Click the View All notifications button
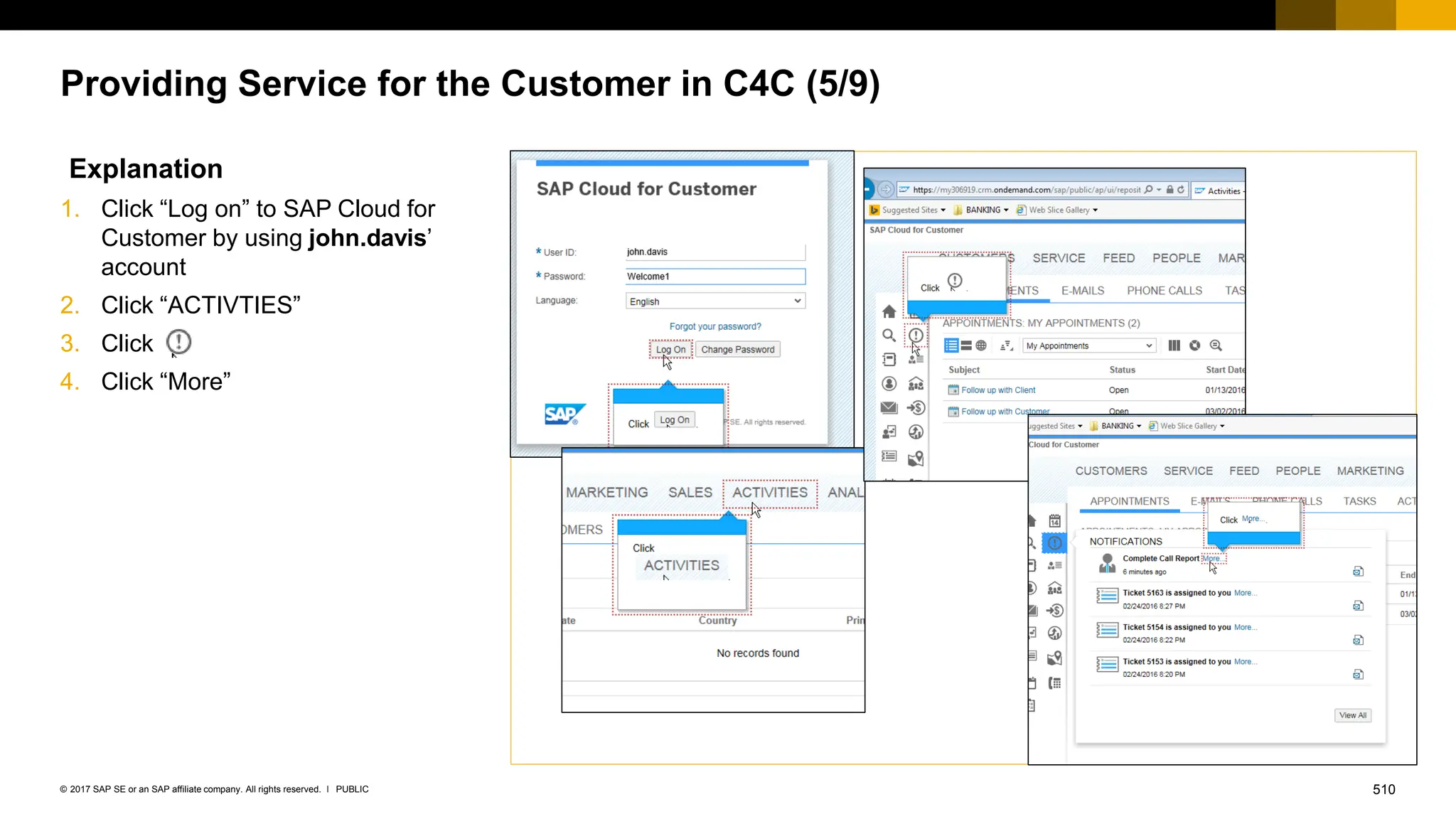 [x=1352, y=715]
